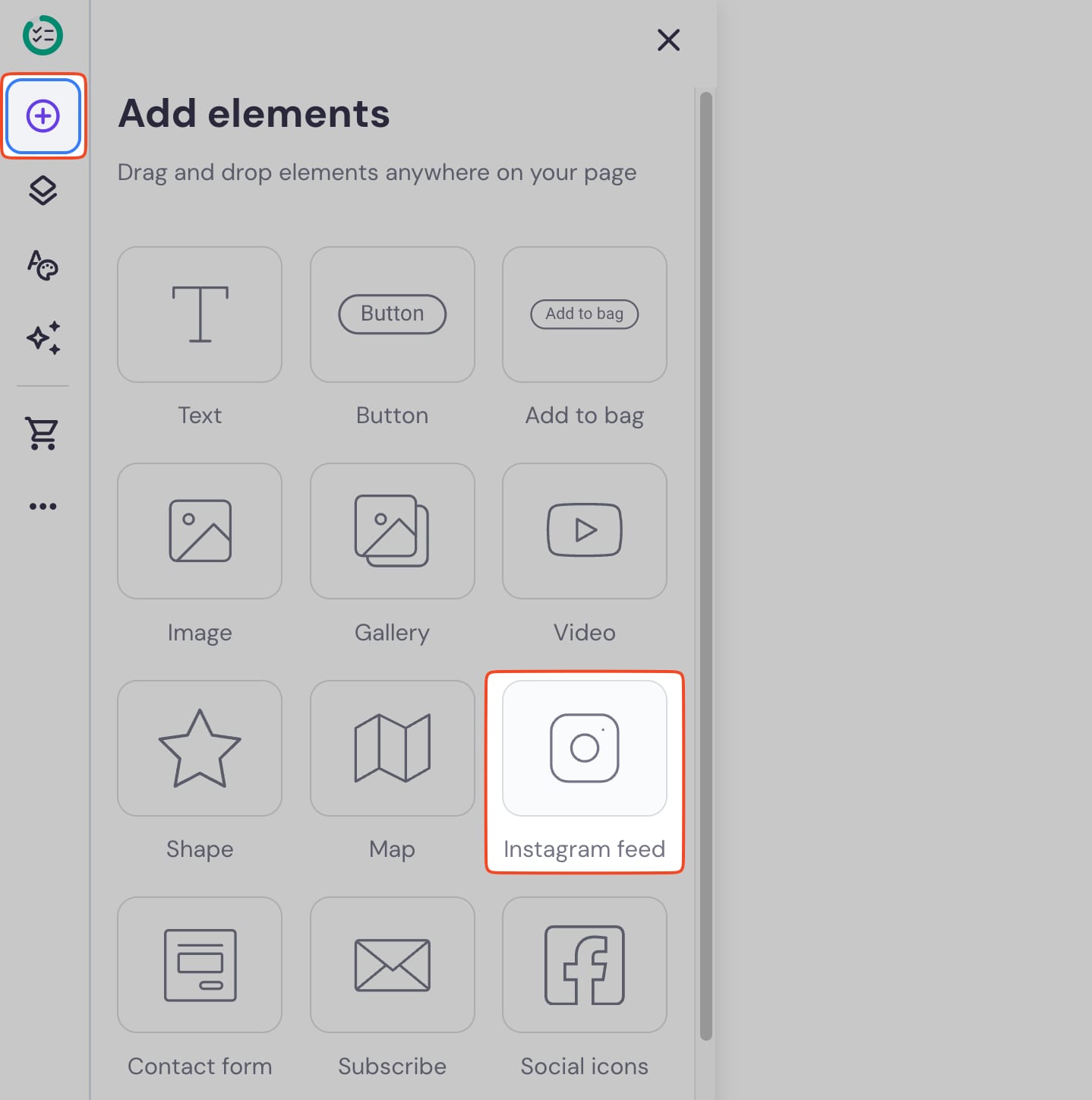Add a Button element
1092x1100 pixels.
(392, 314)
